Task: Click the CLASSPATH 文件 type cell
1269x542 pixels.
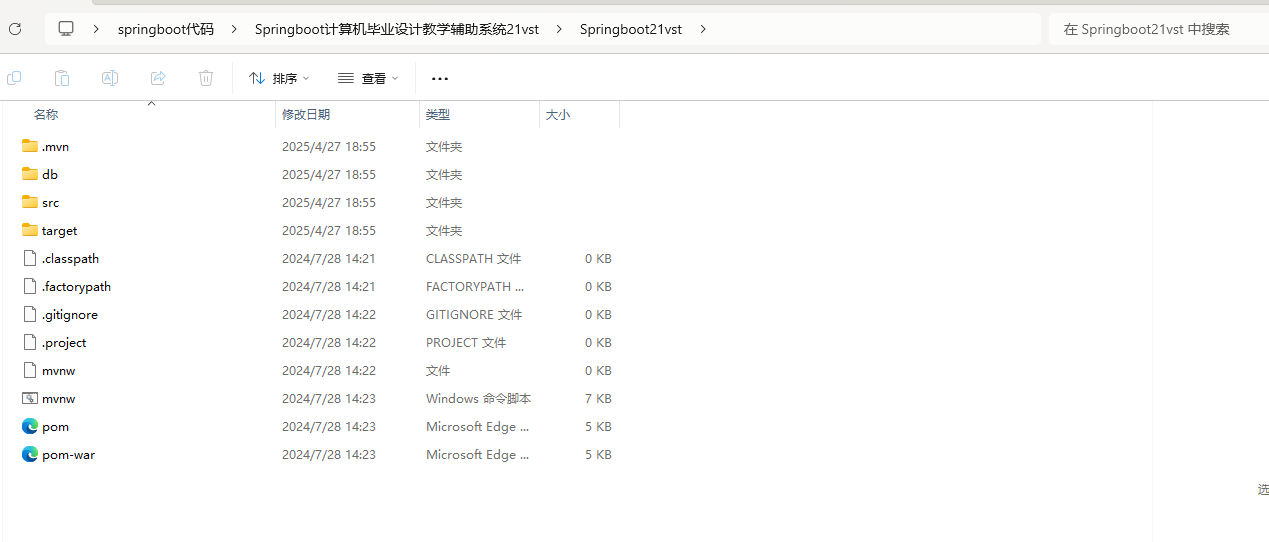Action: point(474,258)
